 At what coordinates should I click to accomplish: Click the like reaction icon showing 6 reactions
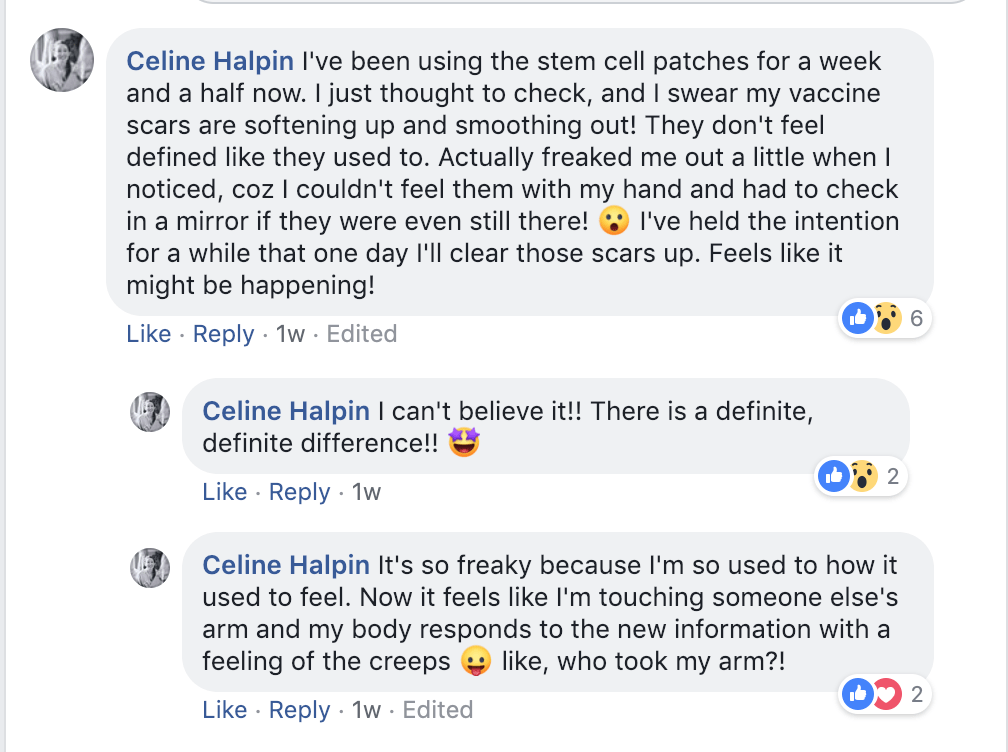858,319
